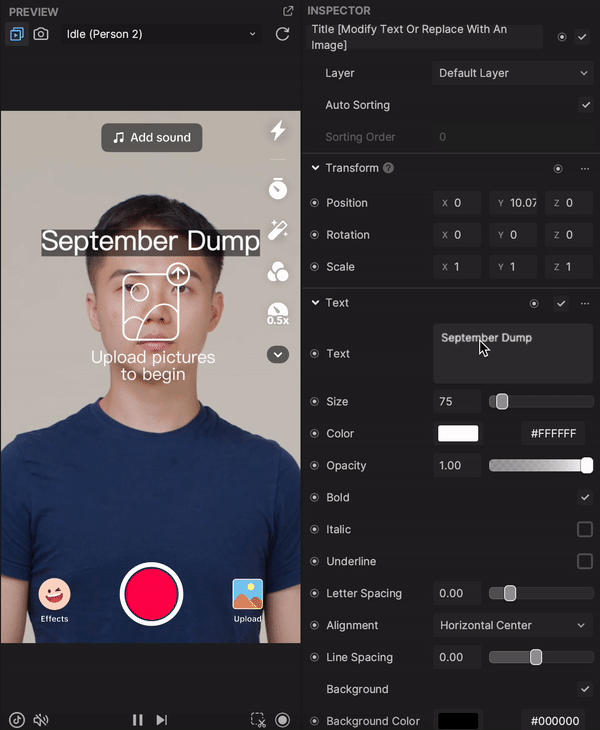Image resolution: width=600 pixels, height=730 pixels.
Task: Enable the Underline checkbox
Action: click(x=585, y=561)
